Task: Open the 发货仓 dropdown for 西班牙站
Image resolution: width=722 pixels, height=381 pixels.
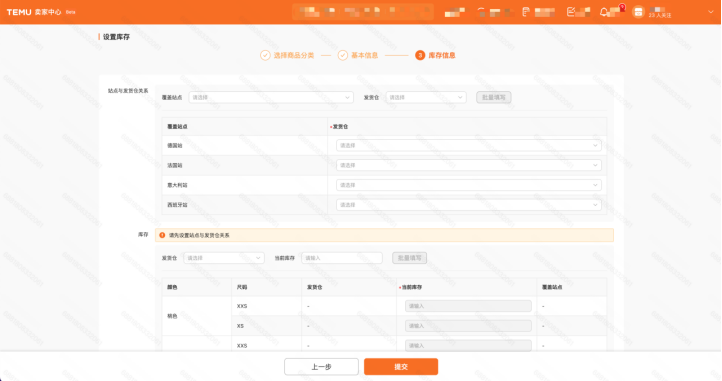Action: pos(468,205)
